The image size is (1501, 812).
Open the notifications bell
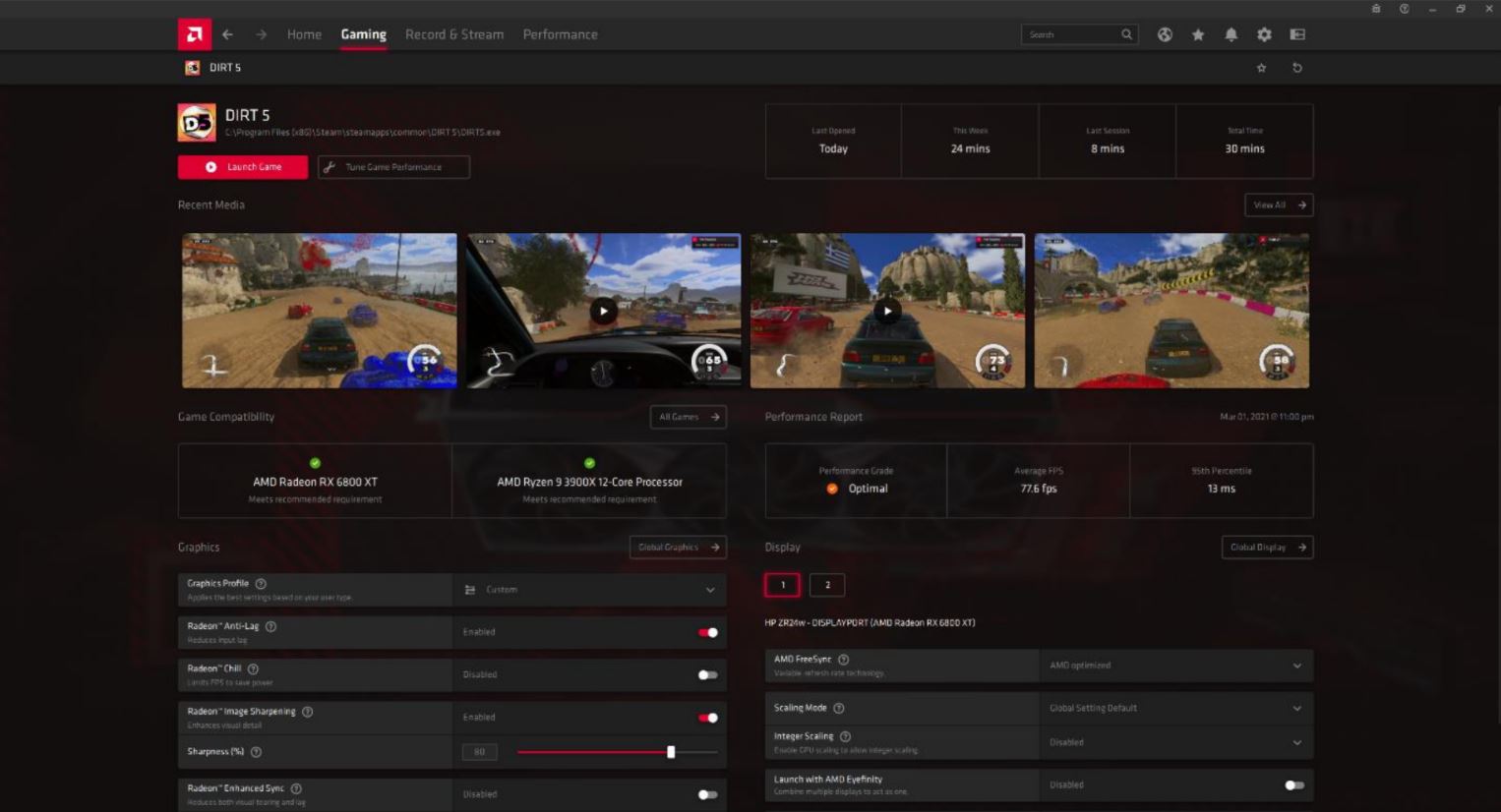pos(1231,34)
